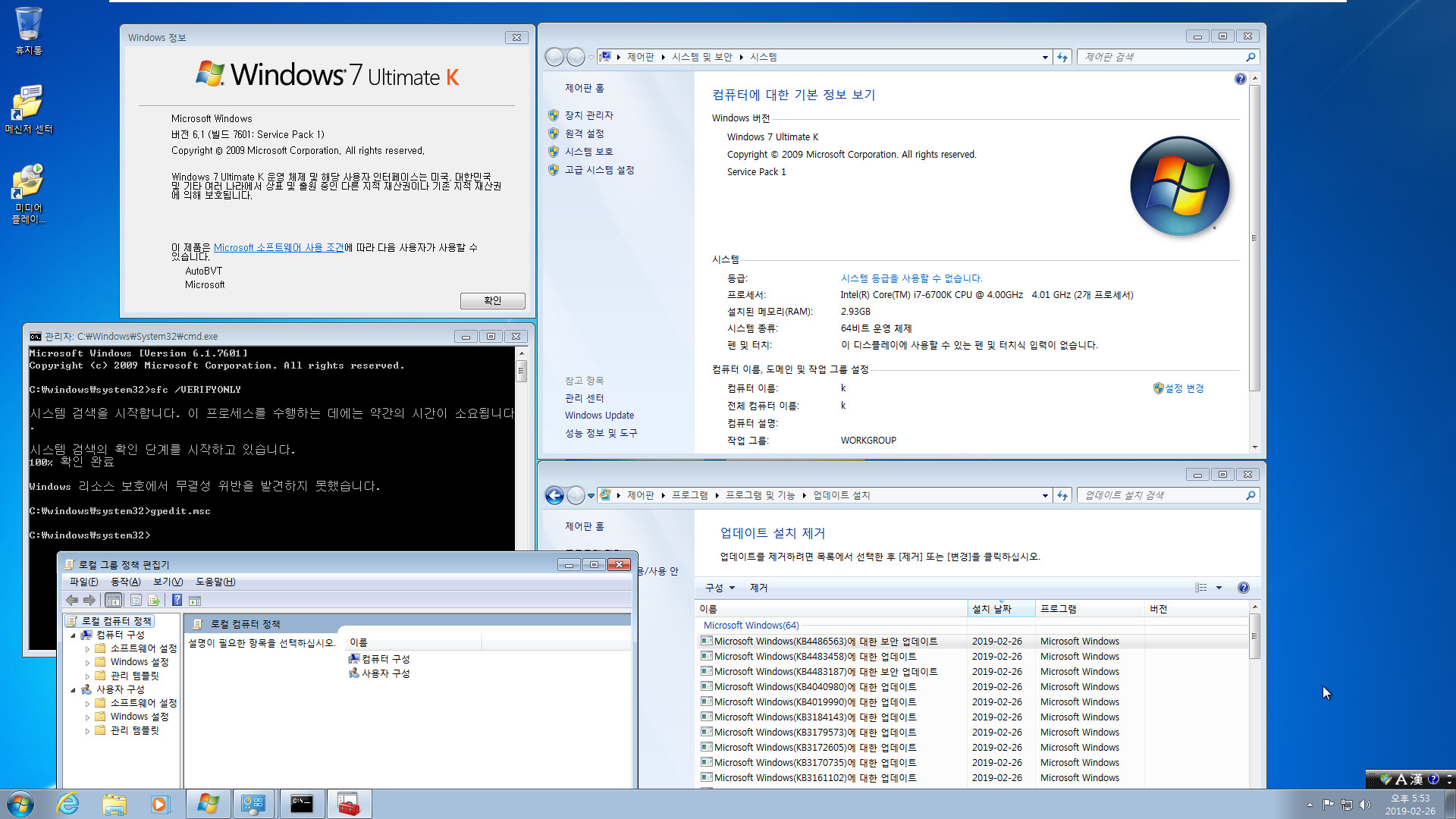1456x819 pixels.
Task: Click the 漢 Hanja convert button on language bar
Action: point(1416,779)
